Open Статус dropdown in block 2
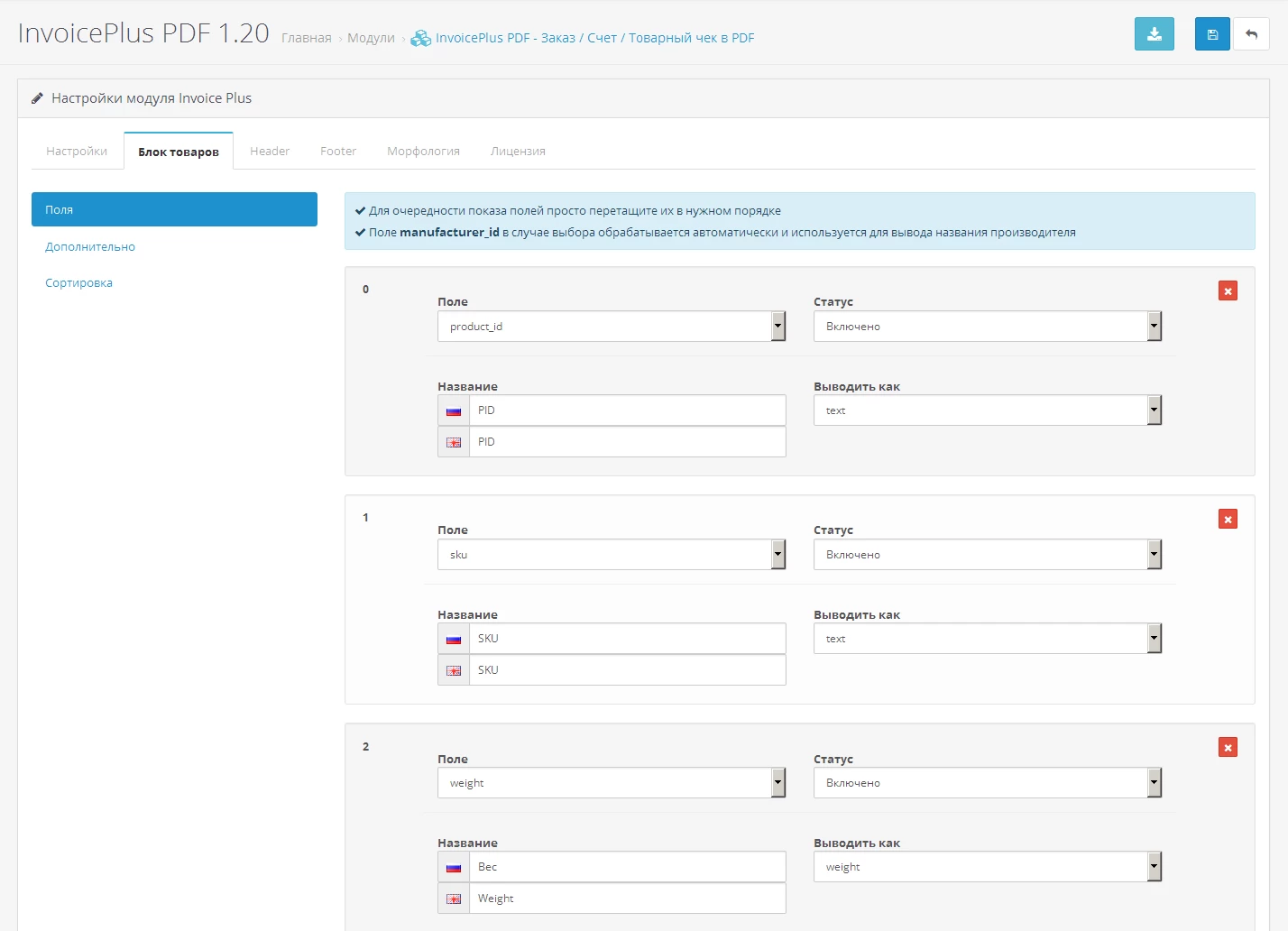The image size is (1288, 931). (x=988, y=783)
